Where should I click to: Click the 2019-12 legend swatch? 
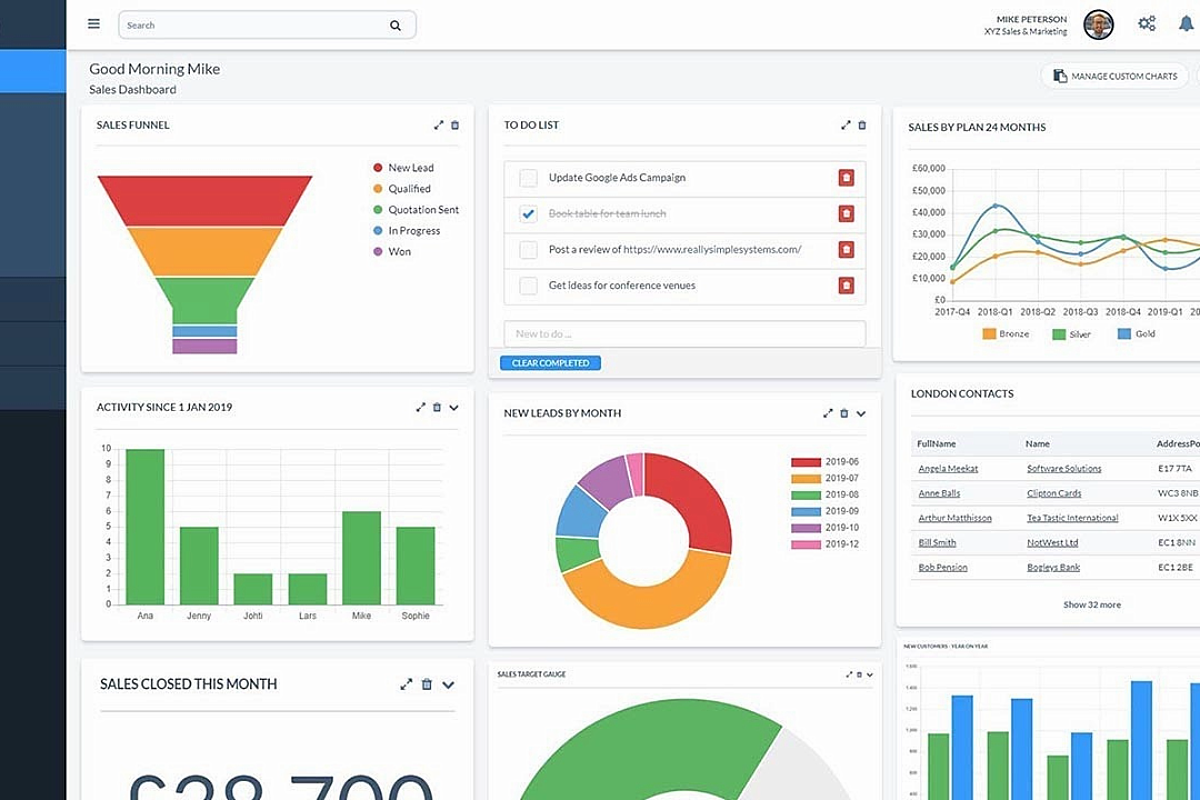click(x=806, y=544)
